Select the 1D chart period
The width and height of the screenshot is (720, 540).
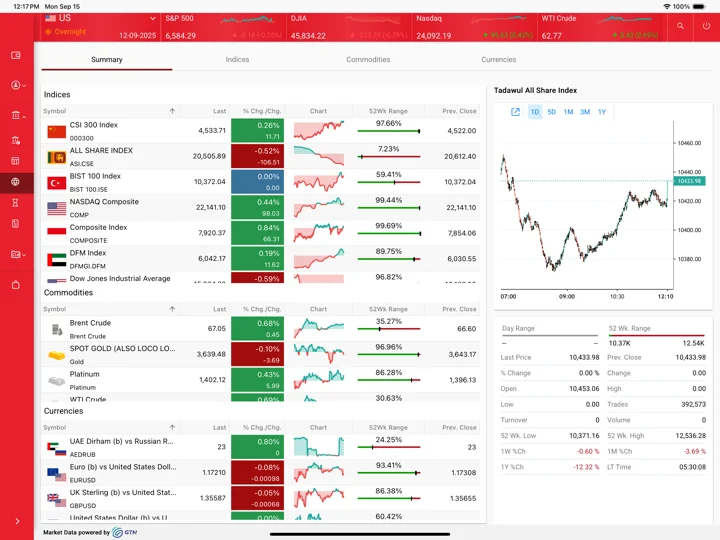[x=535, y=112]
